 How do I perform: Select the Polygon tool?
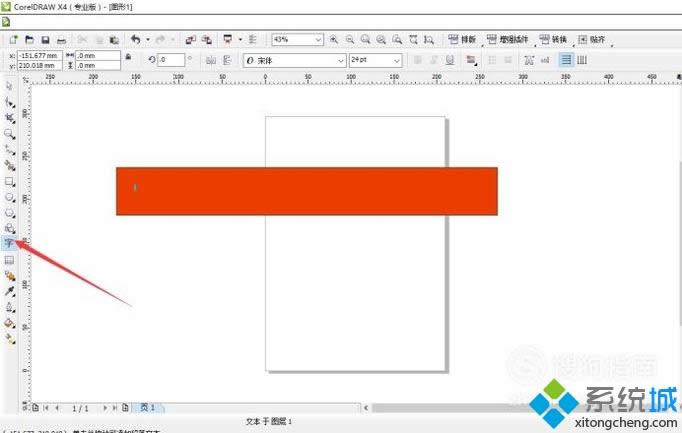pos(10,213)
